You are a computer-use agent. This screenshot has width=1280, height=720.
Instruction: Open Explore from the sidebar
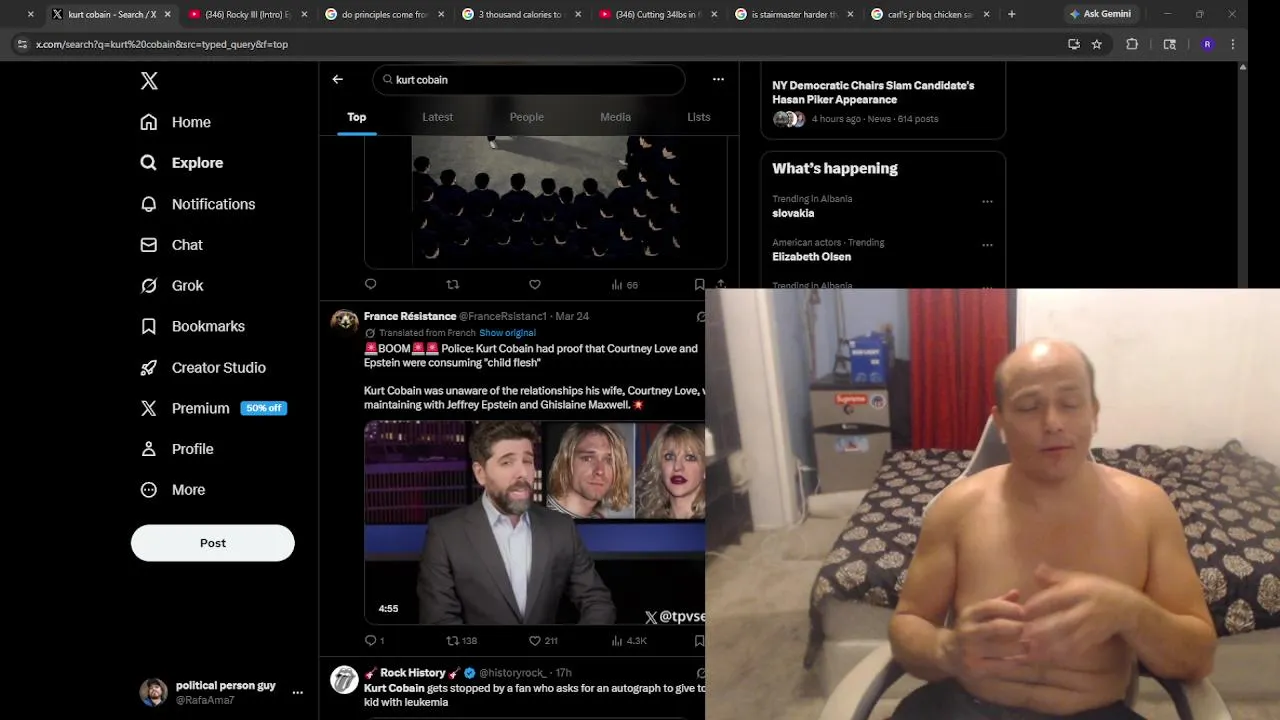pyautogui.click(x=182, y=163)
